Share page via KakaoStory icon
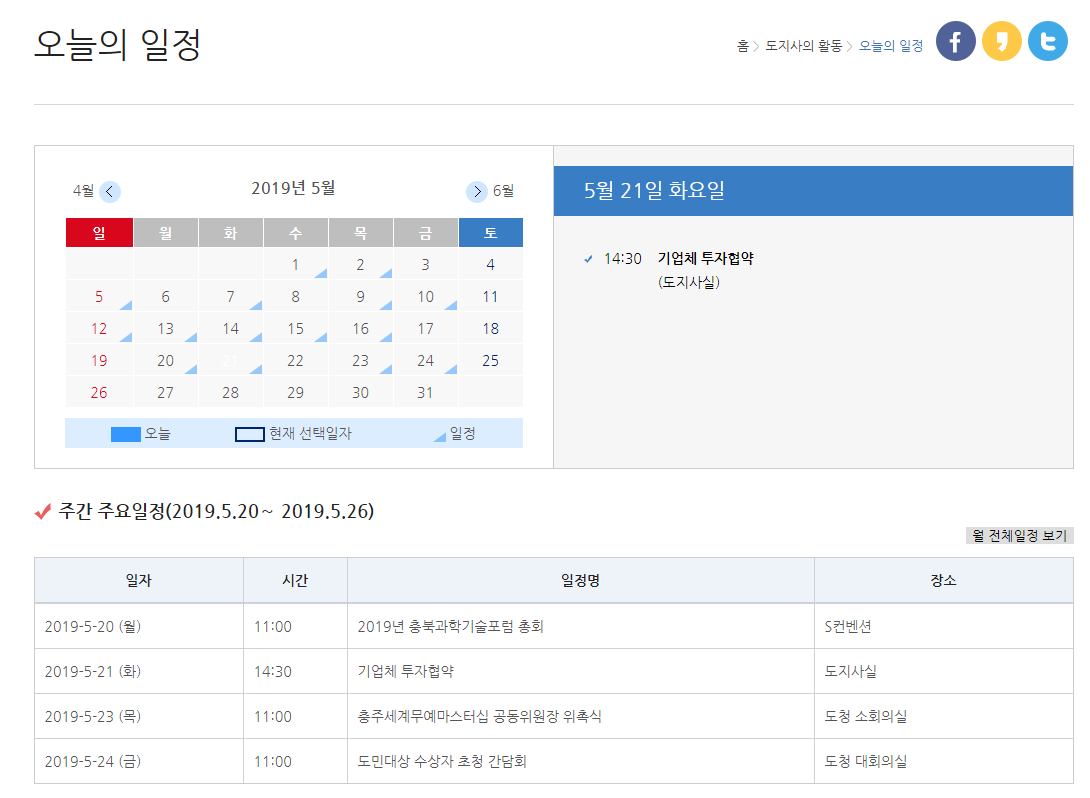The height and width of the screenshot is (798, 1090). tap(1002, 41)
